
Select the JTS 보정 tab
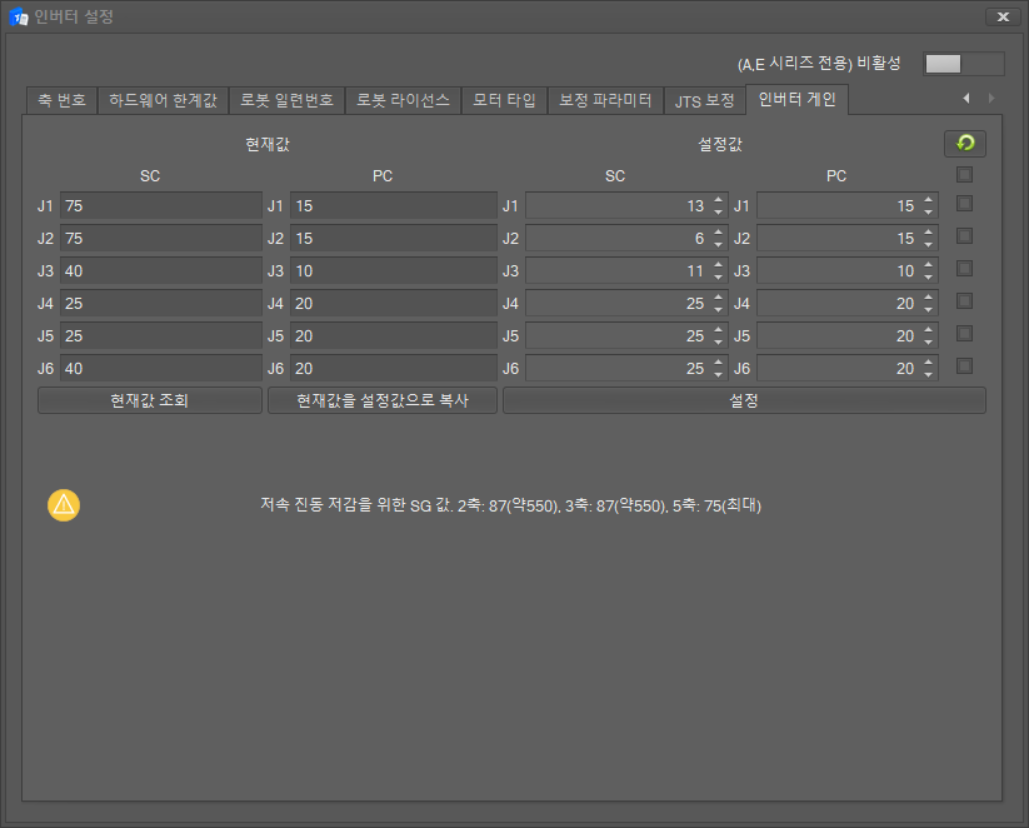pyautogui.click(x=704, y=100)
